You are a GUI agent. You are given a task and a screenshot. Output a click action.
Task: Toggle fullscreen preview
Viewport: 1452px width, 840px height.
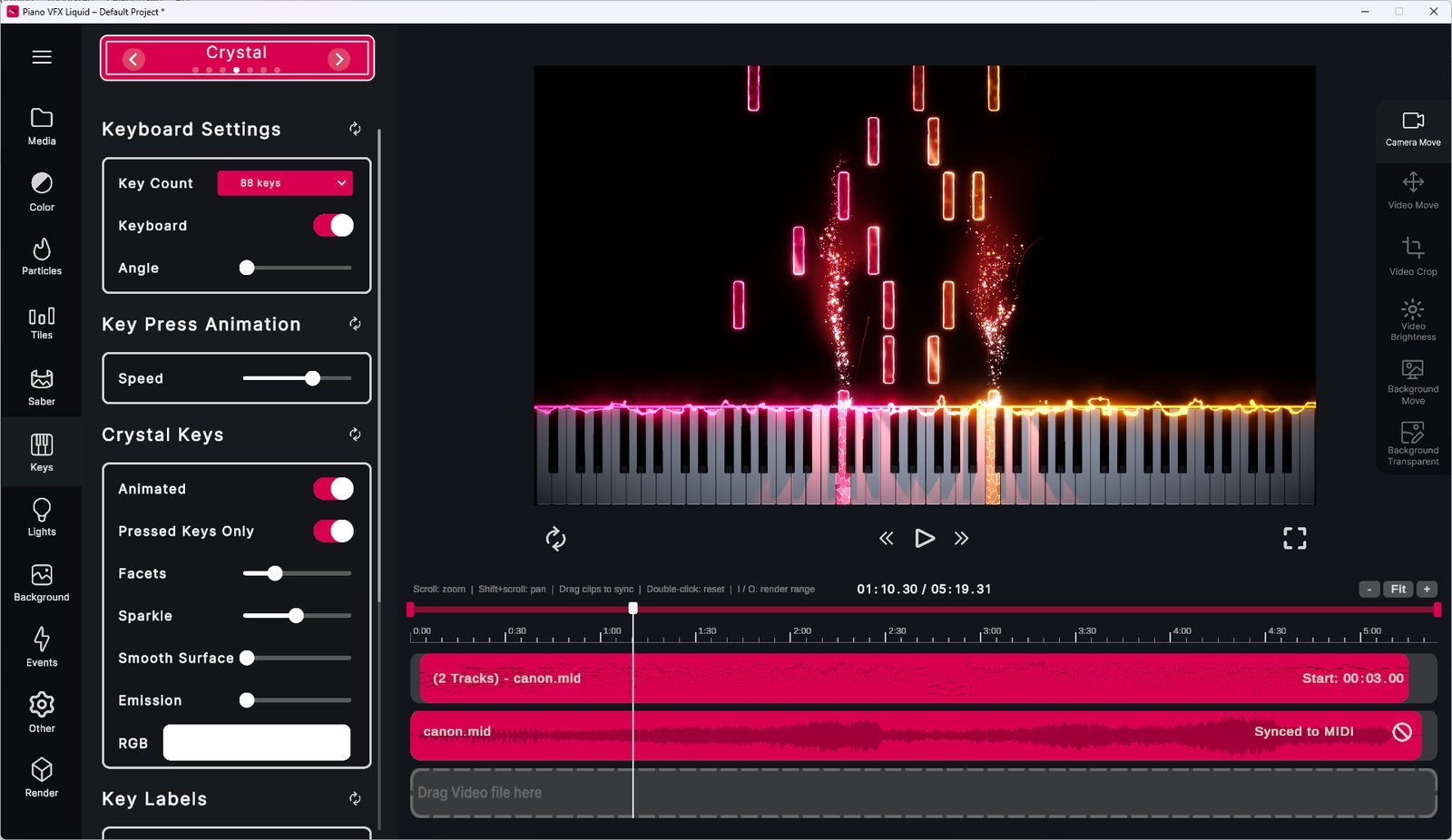[1295, 539]
